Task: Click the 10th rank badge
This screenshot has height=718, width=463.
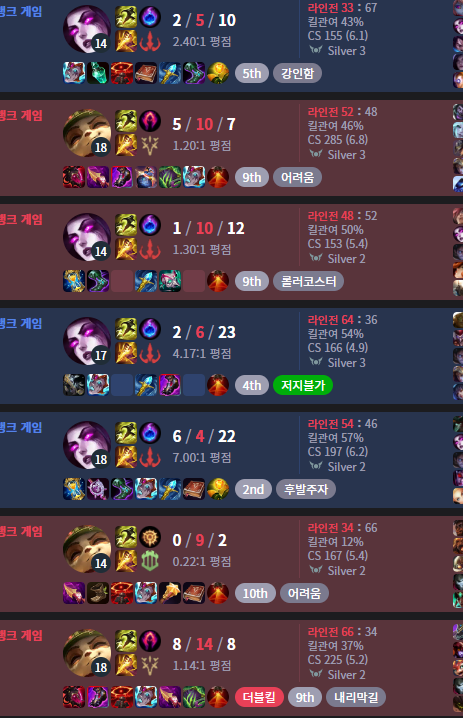Action: click(255, 593)
